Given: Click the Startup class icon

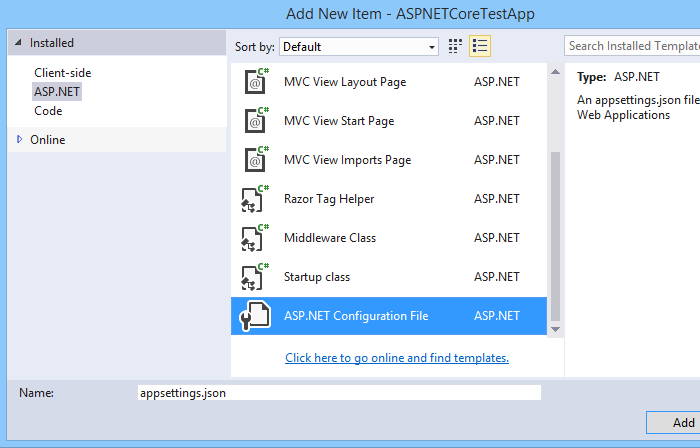Looking at the screenshot, I should 257,277.
